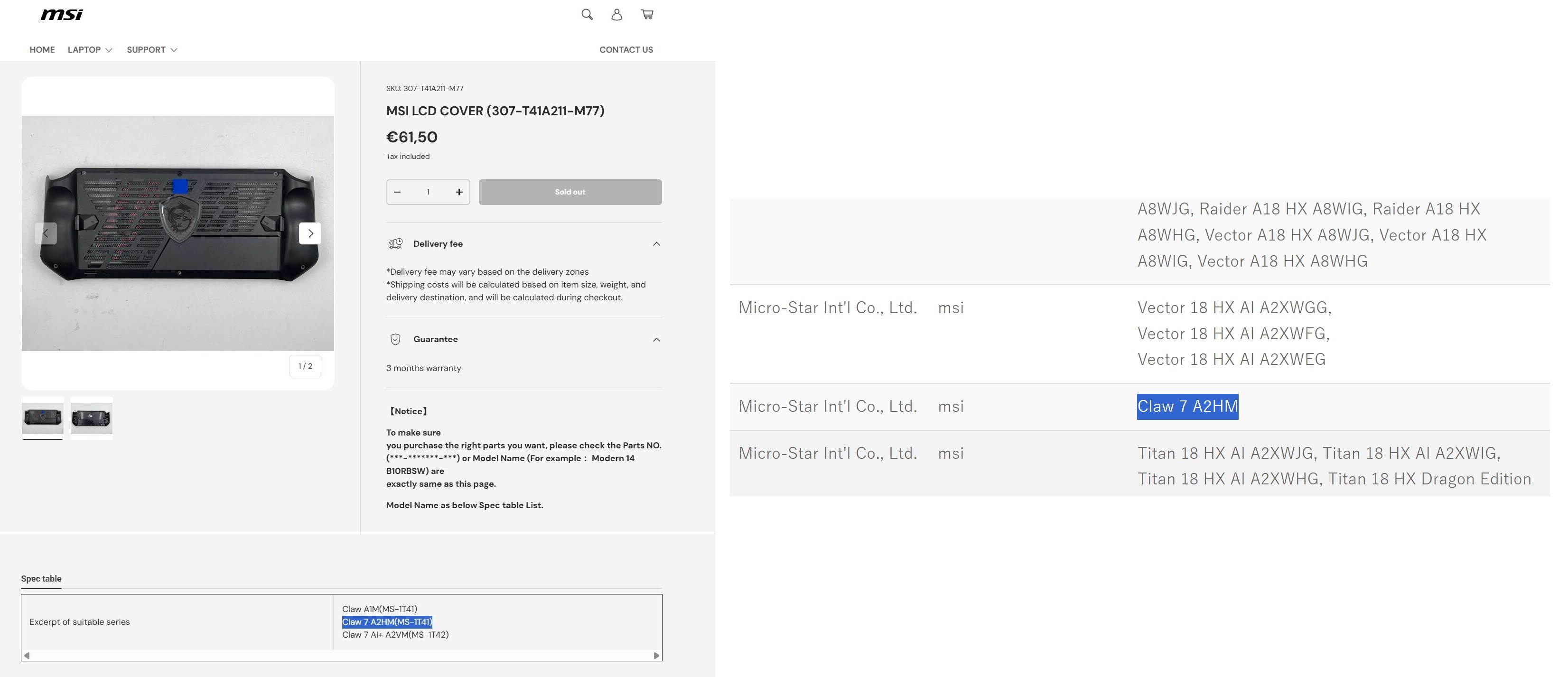Open the user account icon

[616, 15]
